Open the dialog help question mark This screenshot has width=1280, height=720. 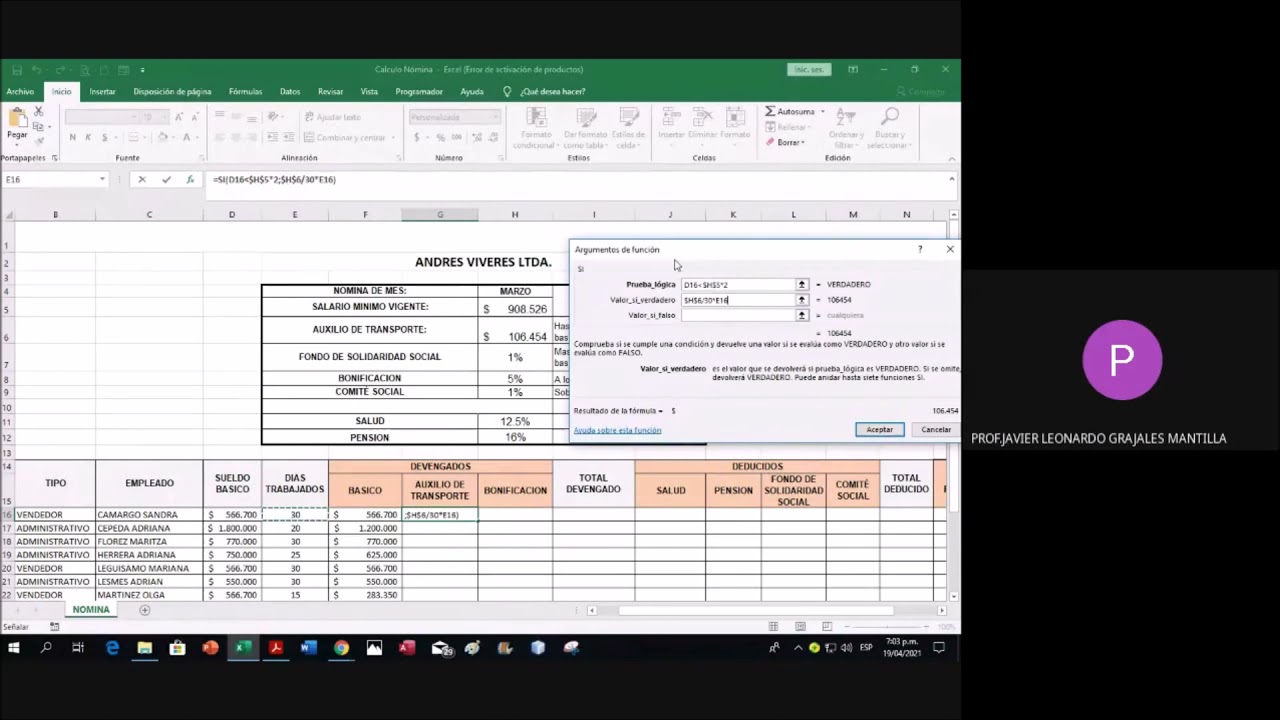920,249
